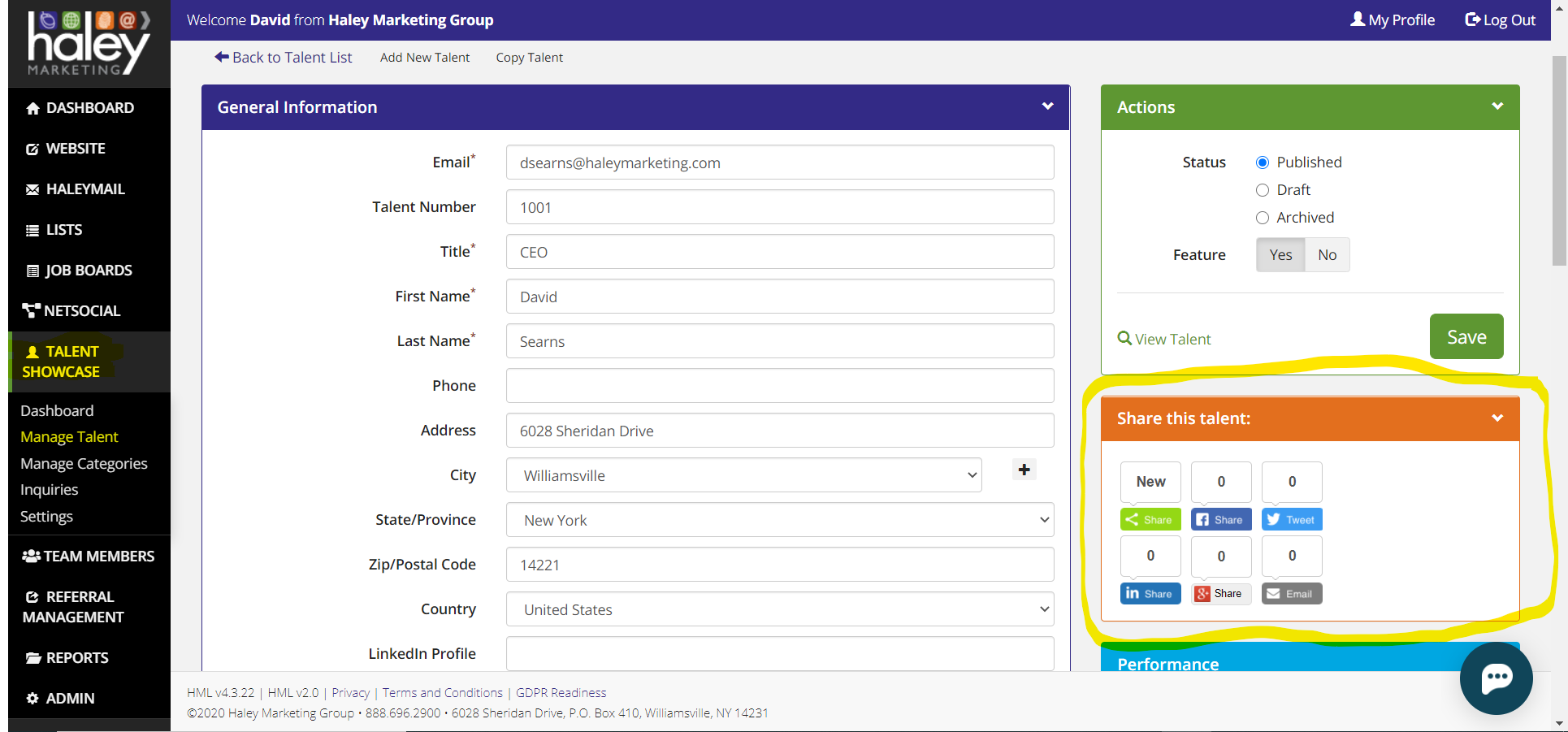Click the Phone field
Screen dimensions: 1568x732
click(x=780, y=386)
